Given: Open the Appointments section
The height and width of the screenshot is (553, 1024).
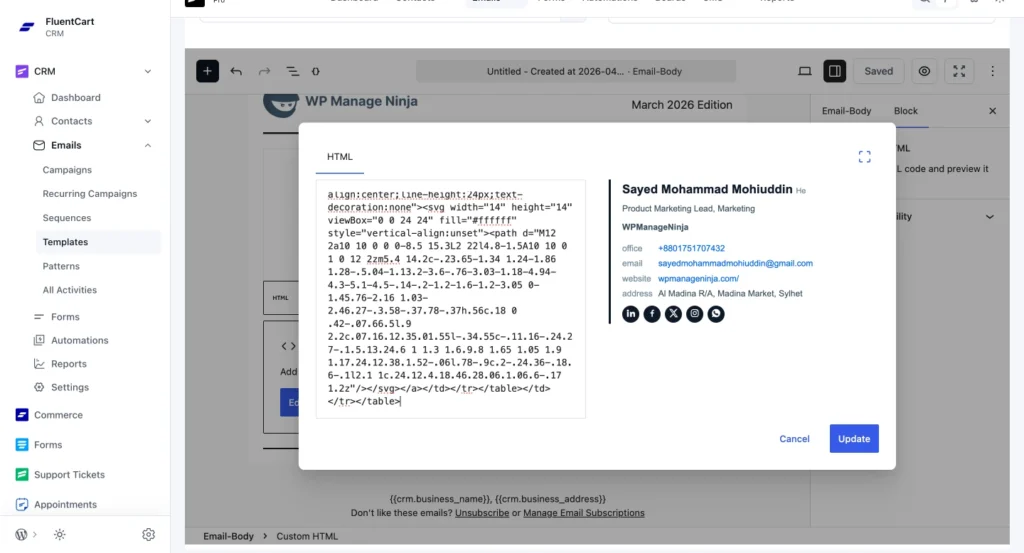Looking at the screenshot, I should 65,505.
